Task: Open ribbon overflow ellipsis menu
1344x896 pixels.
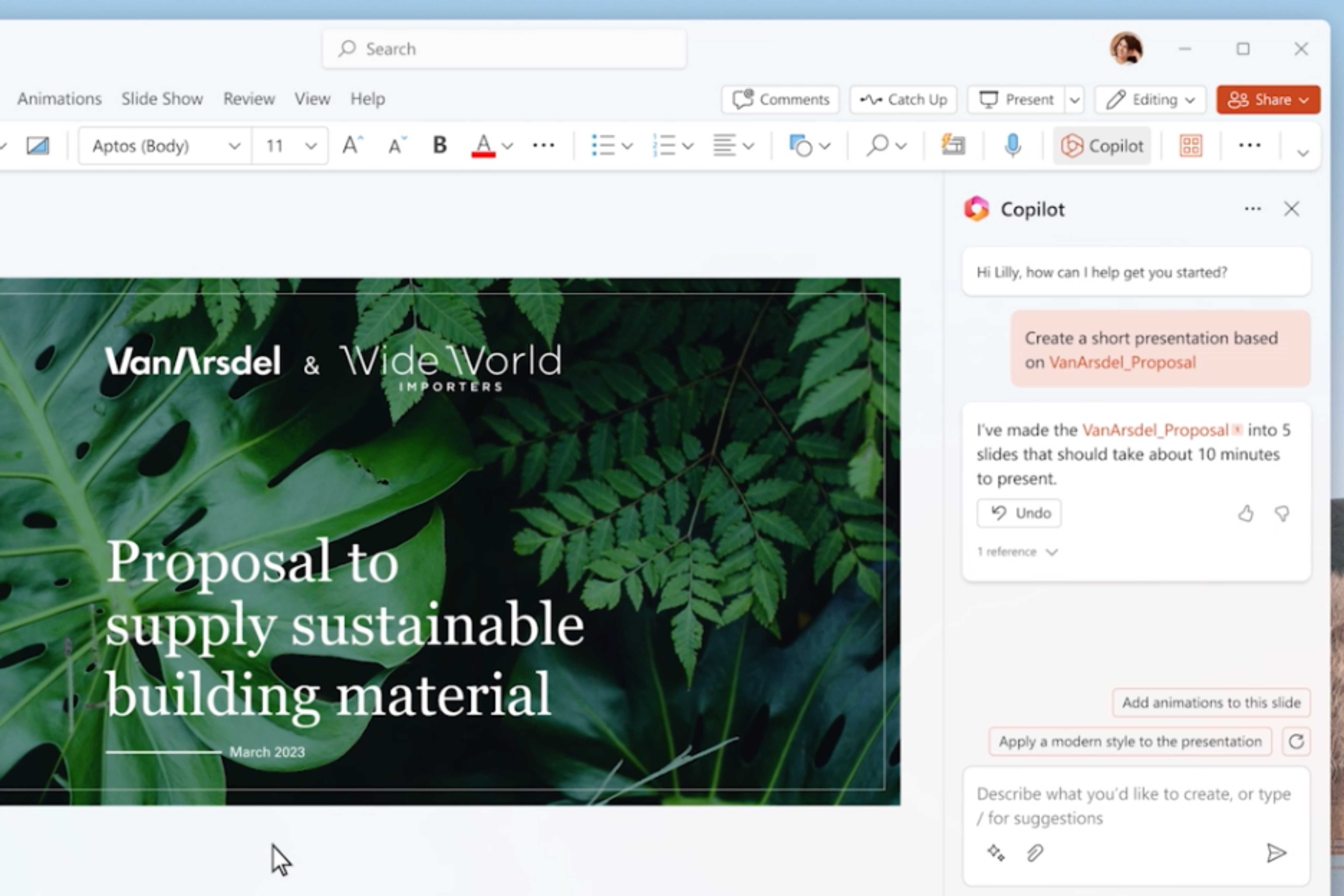Action: point(1250,145)
